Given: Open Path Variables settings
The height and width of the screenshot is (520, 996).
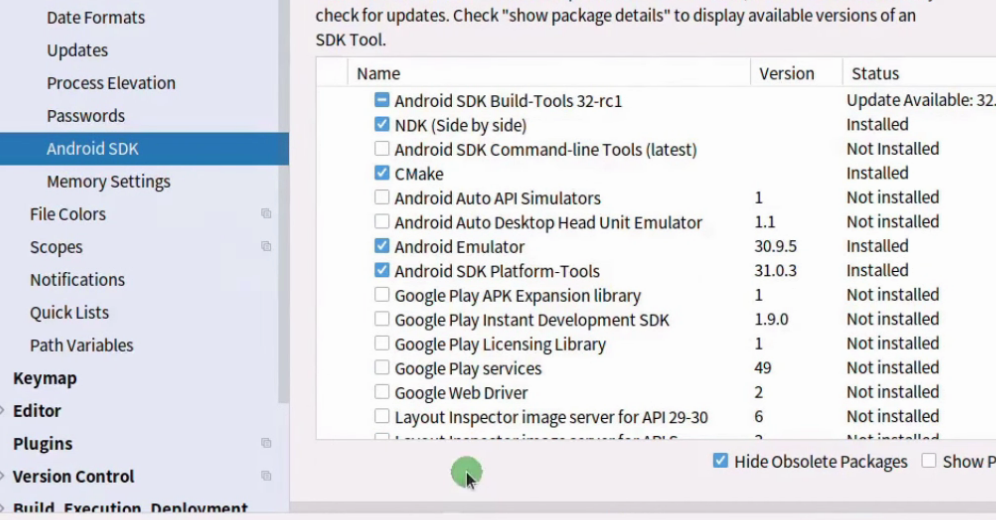Looking at the screenshot, I should [x=82, y=345].
